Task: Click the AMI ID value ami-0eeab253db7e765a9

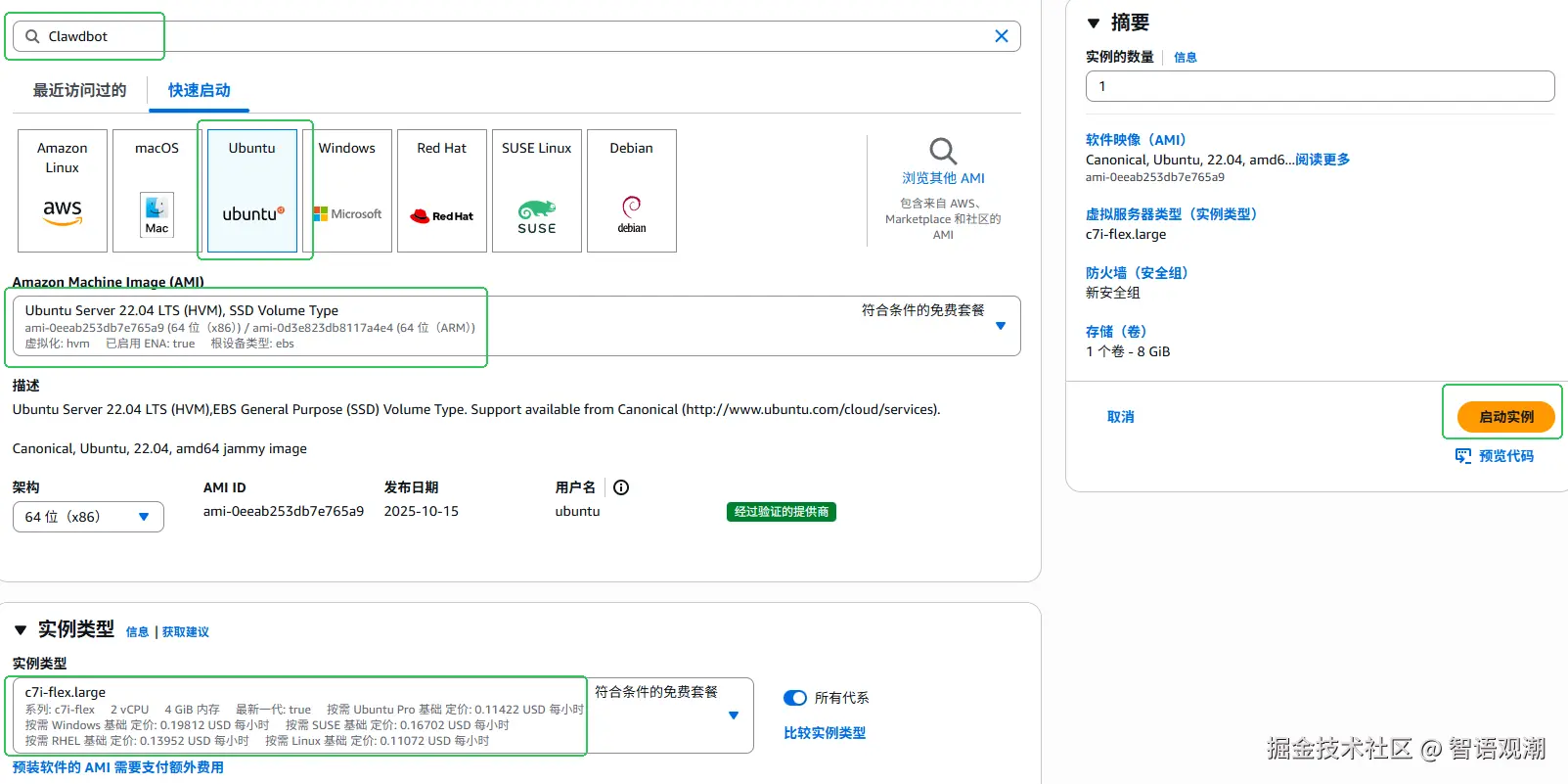Action: (284, 511)
